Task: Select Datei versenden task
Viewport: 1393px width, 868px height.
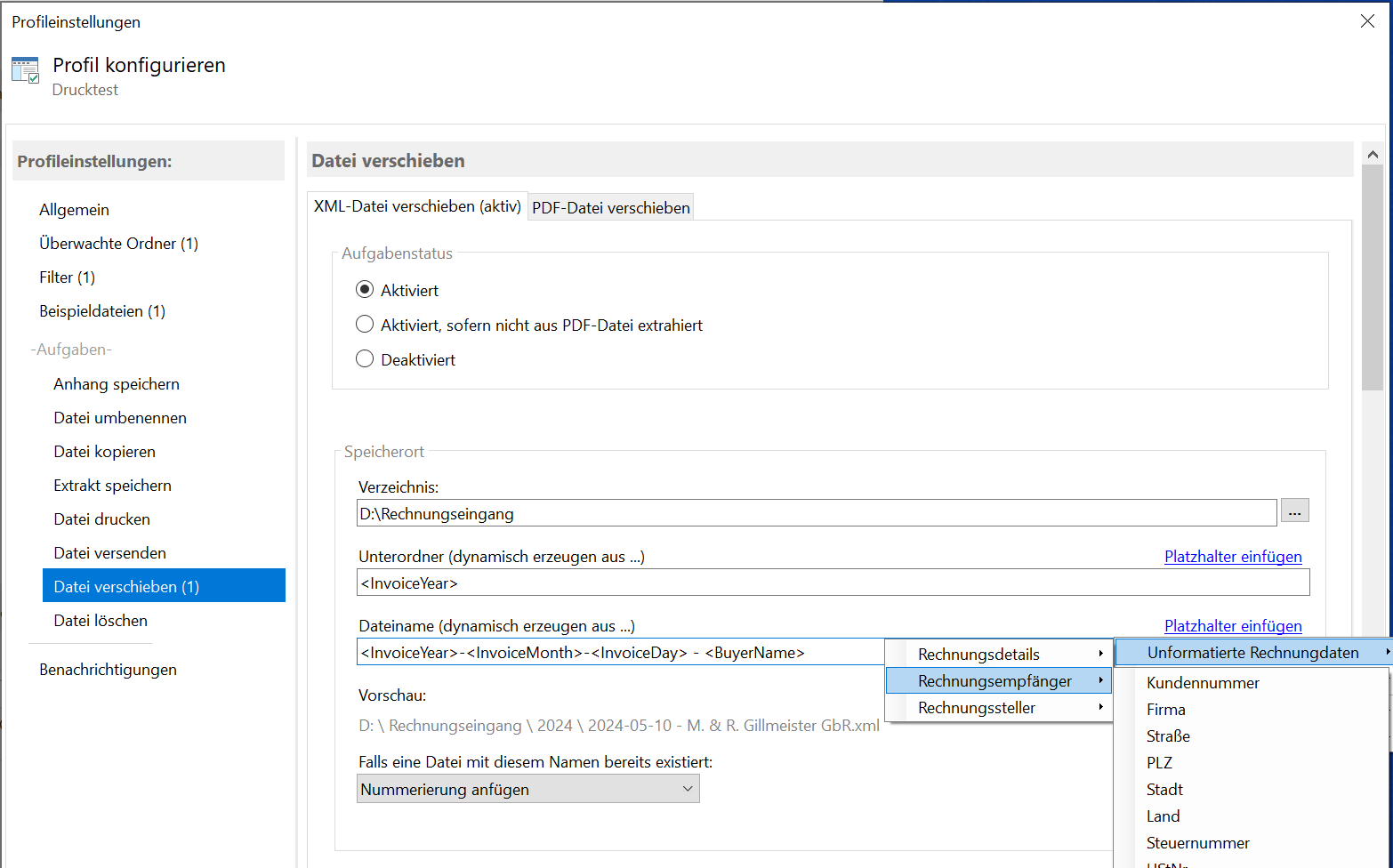Action: 109,553
